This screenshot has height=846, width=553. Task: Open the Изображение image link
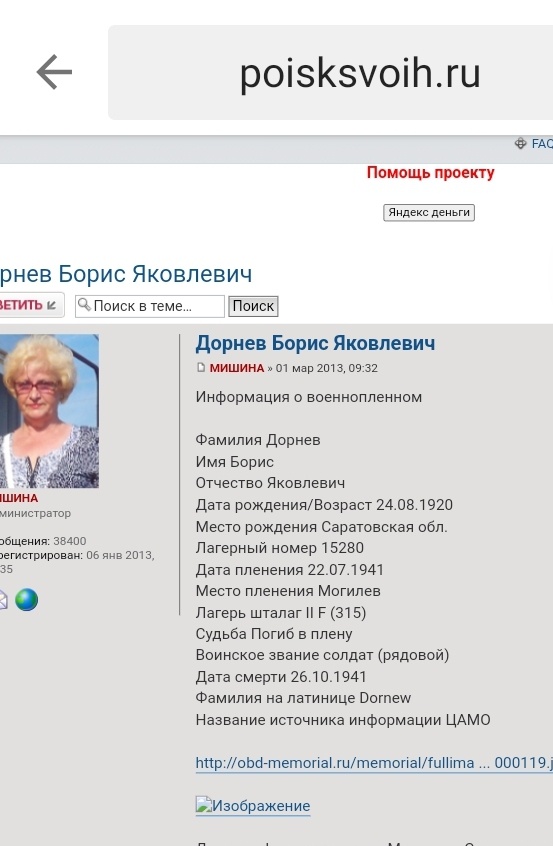point(252,806)
